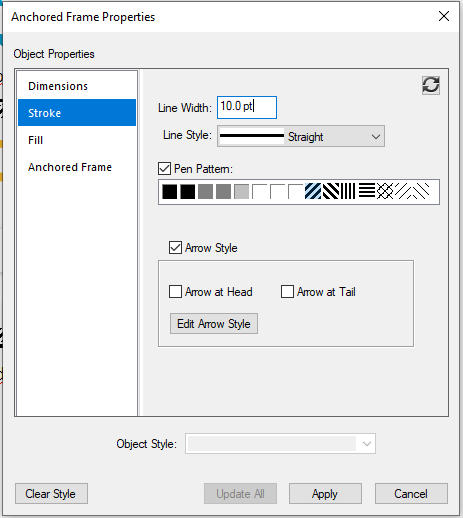Click the Apply button
This screenshot has width=463, height=518.
pyautogui.click(x=325, y=494)
